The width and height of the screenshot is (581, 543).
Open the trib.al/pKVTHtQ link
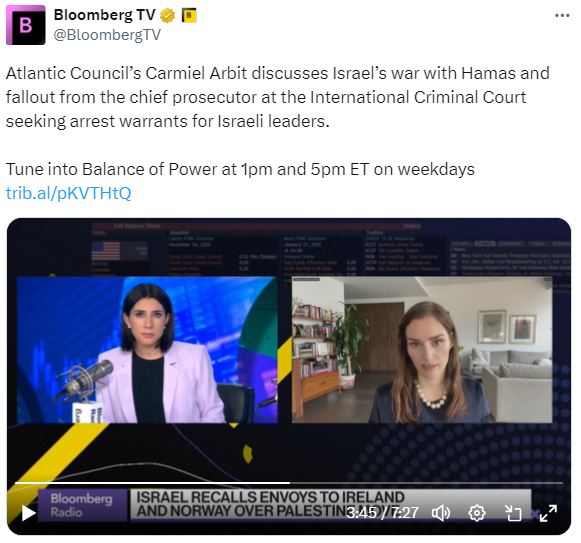point(69,193)
